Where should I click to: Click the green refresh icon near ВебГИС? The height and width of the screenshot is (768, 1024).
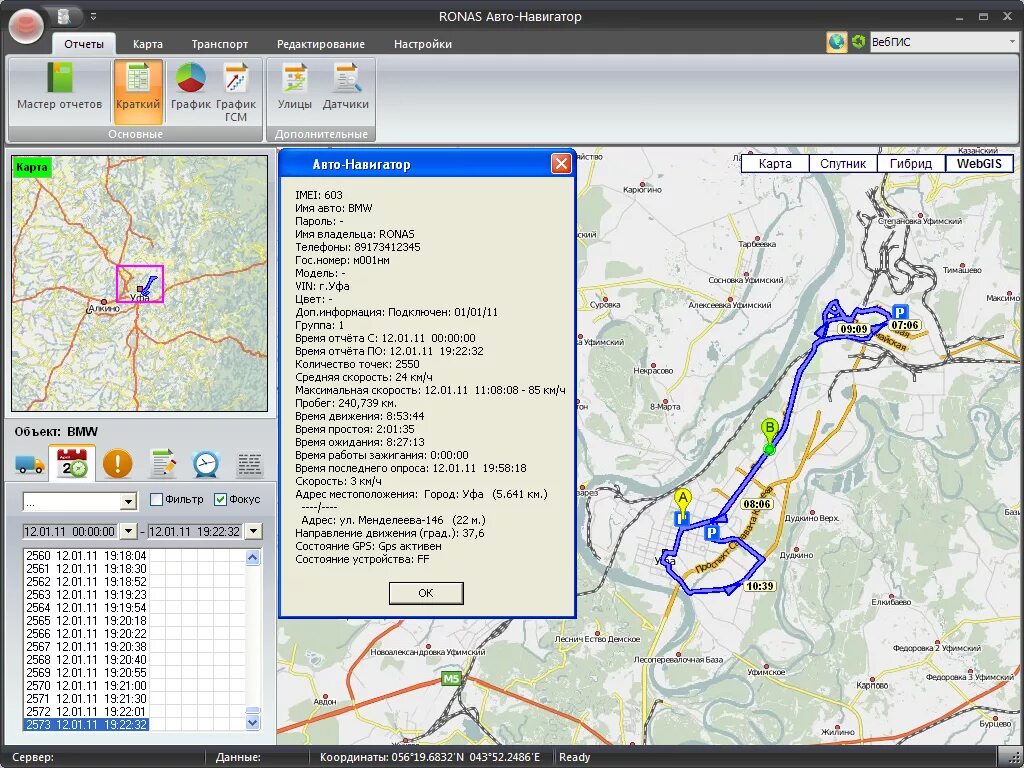(x=858, y=42)
